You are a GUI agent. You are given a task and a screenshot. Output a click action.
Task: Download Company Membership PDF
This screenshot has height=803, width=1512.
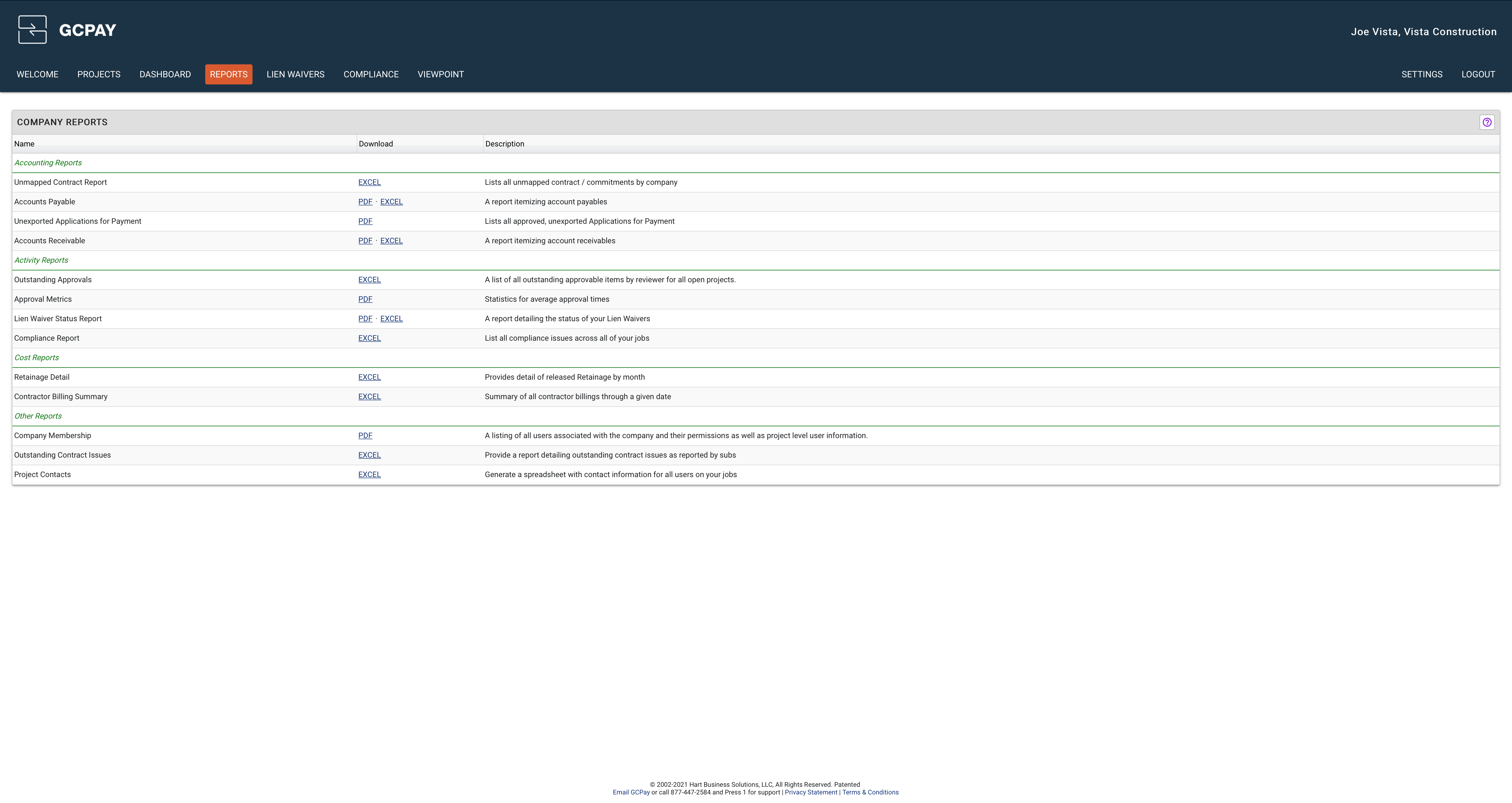365,435
